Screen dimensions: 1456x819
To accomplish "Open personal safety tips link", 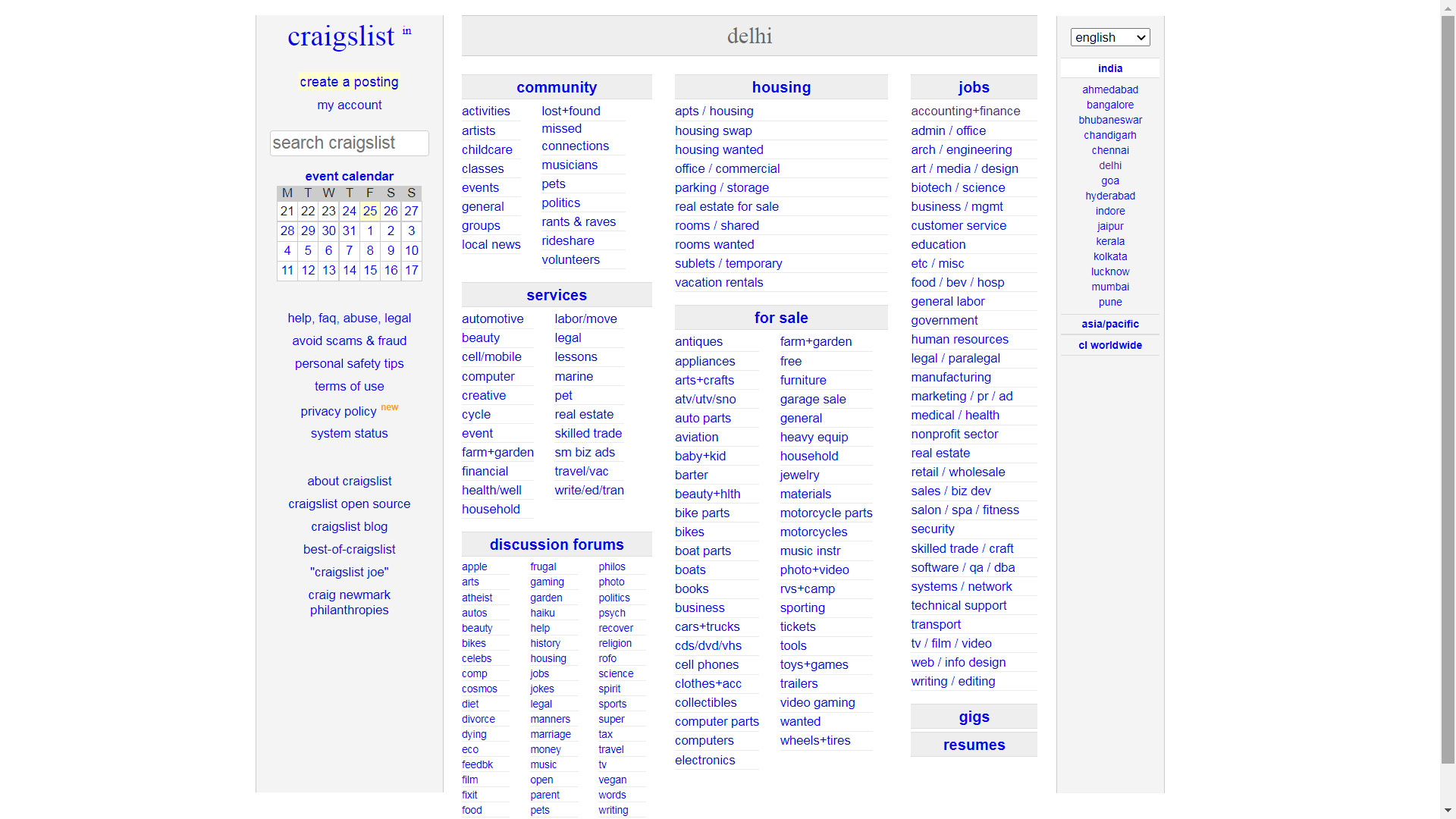I will click(349, 363).
